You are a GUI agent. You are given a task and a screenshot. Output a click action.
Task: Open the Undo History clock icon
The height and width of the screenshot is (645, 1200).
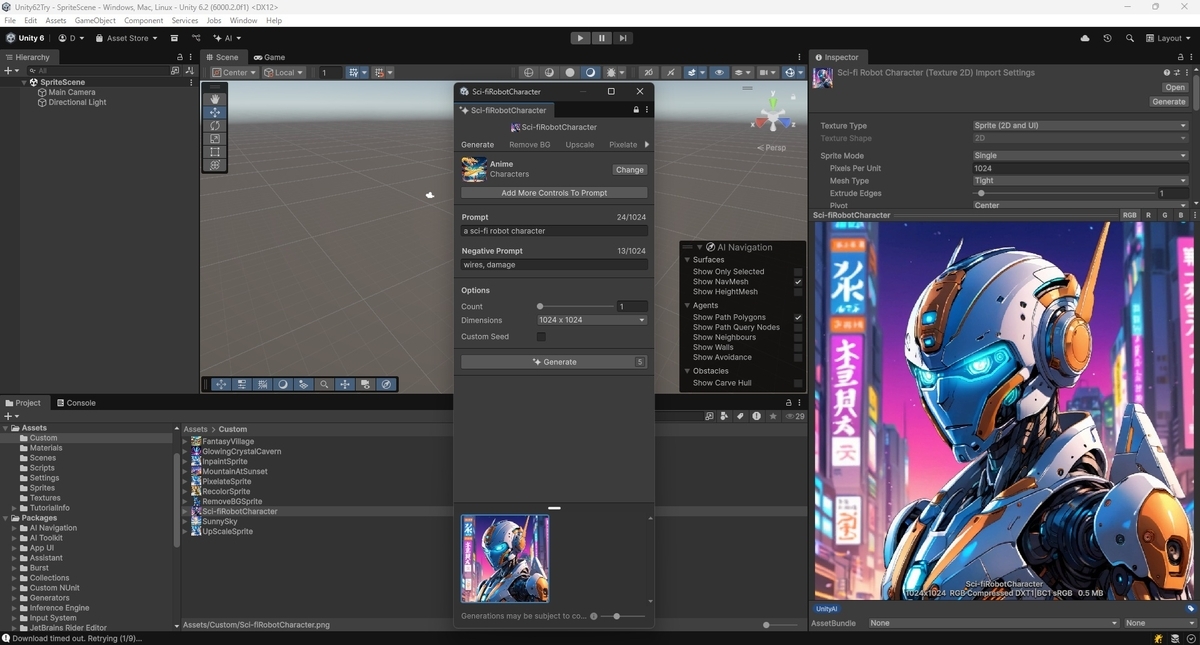(1107, 38)
